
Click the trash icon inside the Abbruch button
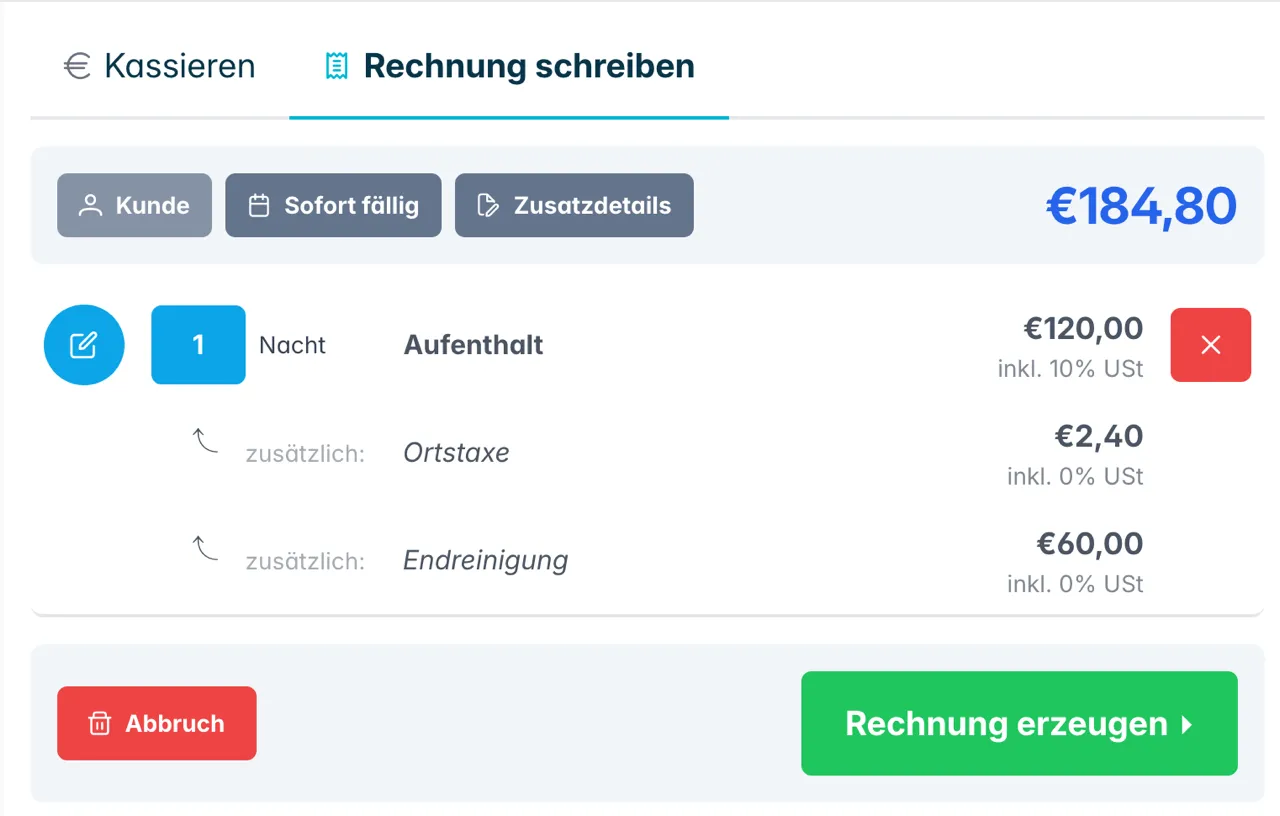coord(99,723)
